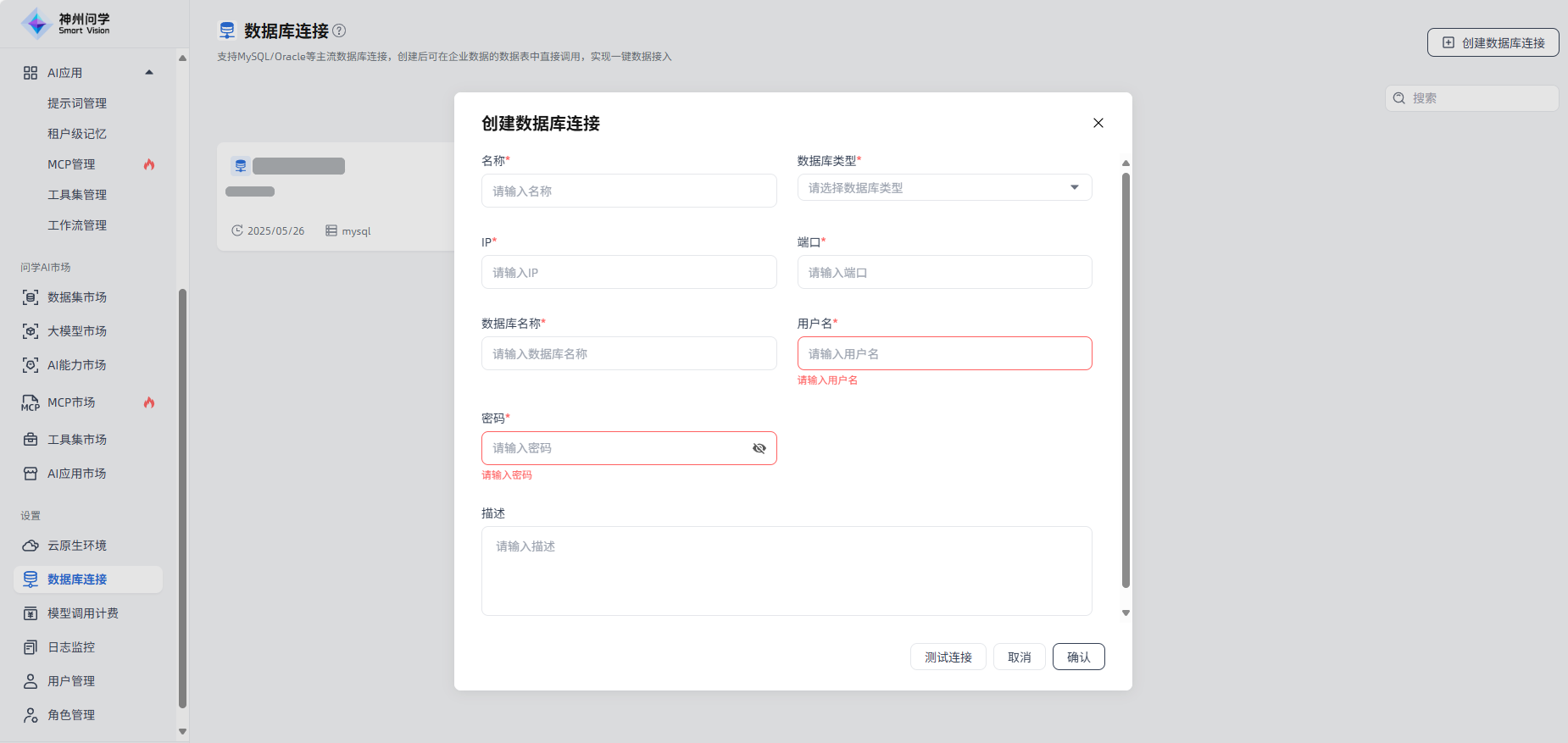Image resolution: width=1568 pixels, height=743 pixels.
Task: Click the 云原生环境 cloud icon
Action: (31, 546)
